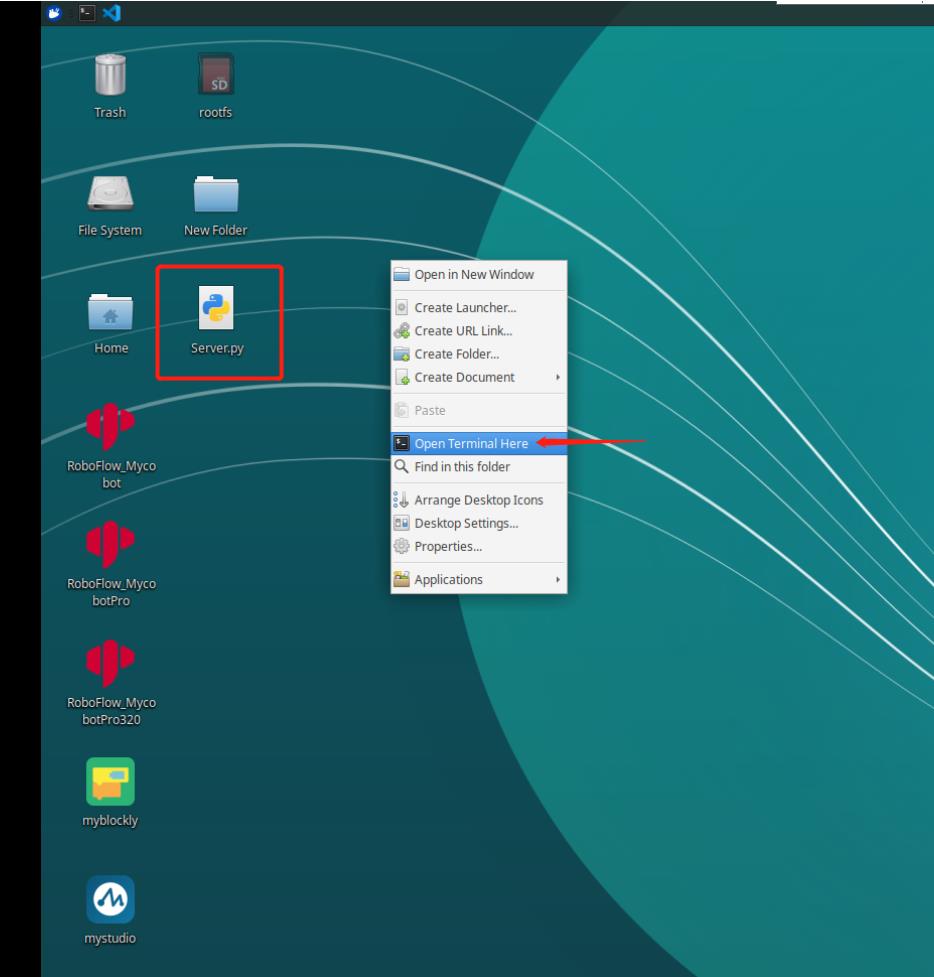Open Properties... from context menu
Screen dimensions: 934x977
[479, 546]
